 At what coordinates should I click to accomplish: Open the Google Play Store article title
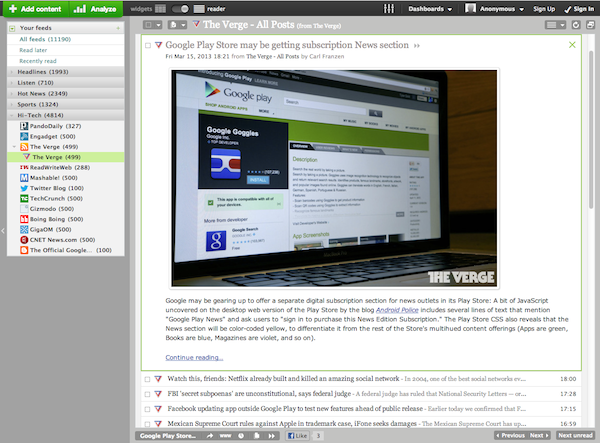287,45
